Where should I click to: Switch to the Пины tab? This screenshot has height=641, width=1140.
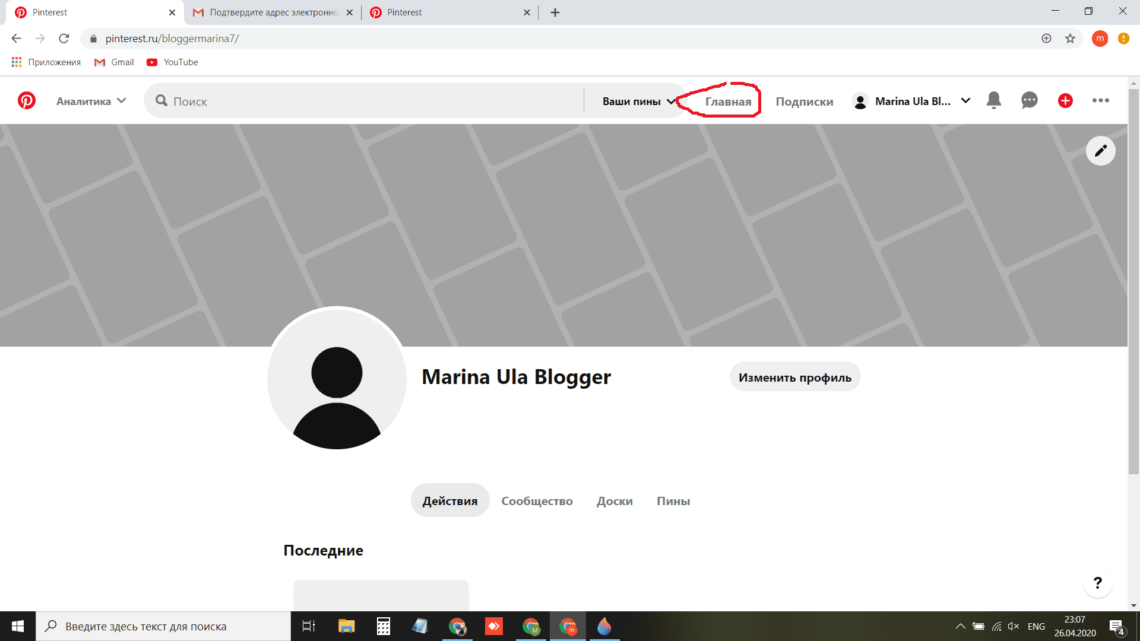(x=673, y=501)
